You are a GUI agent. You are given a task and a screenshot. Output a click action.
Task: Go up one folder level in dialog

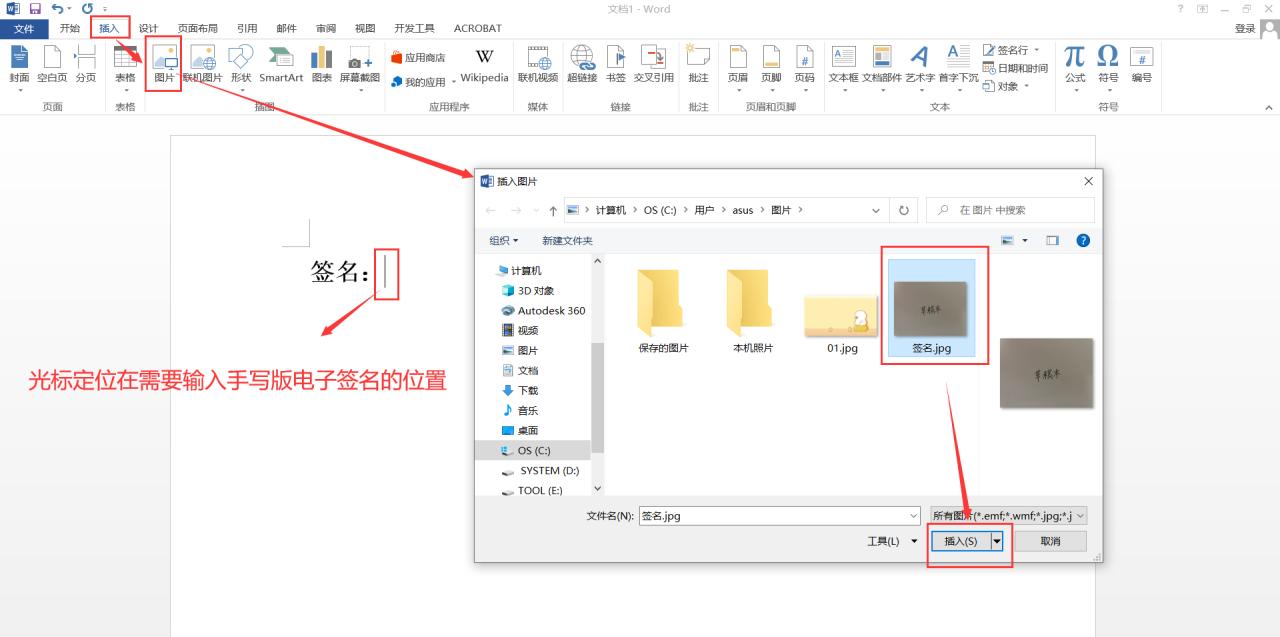pos(553,210)
